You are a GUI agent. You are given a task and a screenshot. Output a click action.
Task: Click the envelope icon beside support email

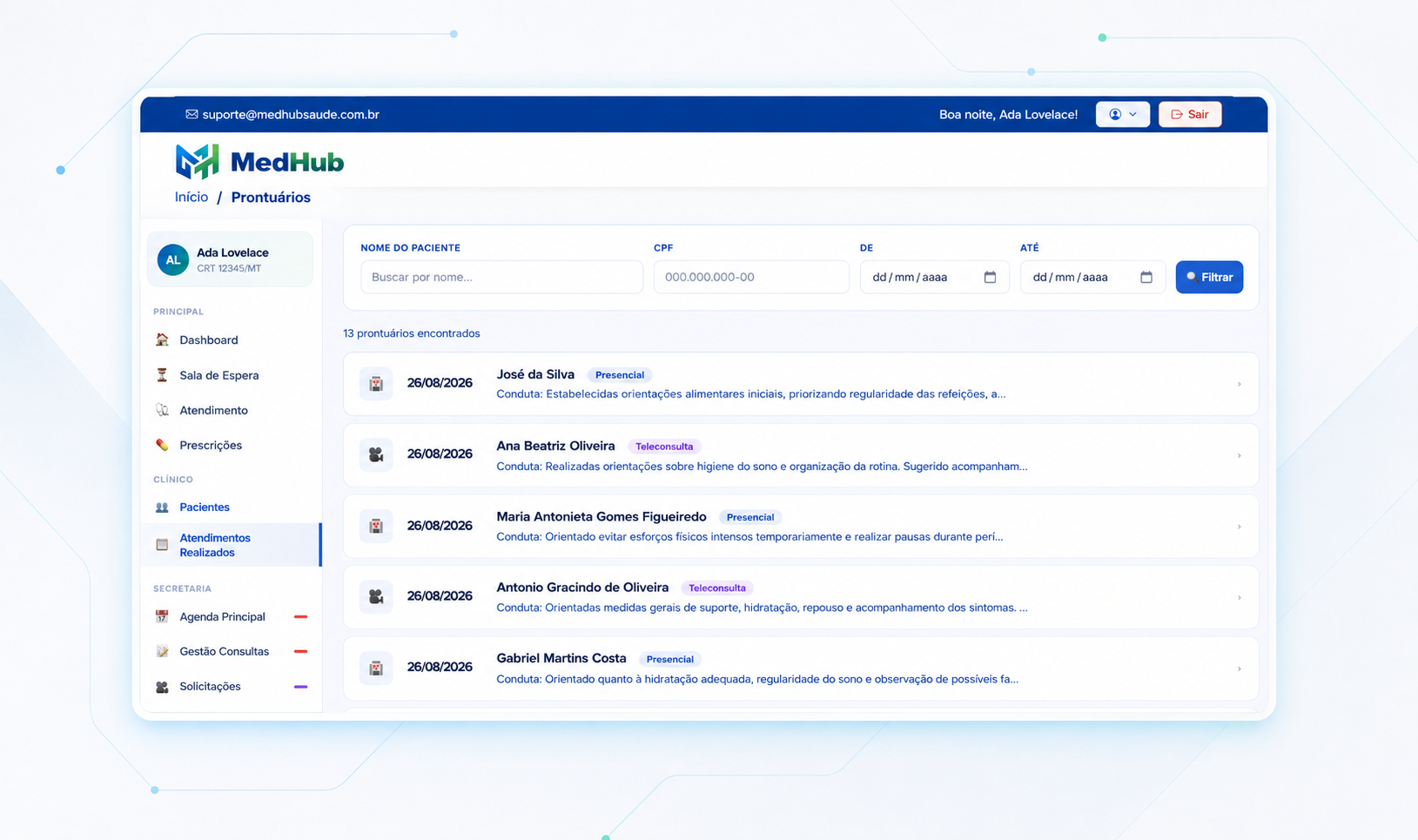192,114
